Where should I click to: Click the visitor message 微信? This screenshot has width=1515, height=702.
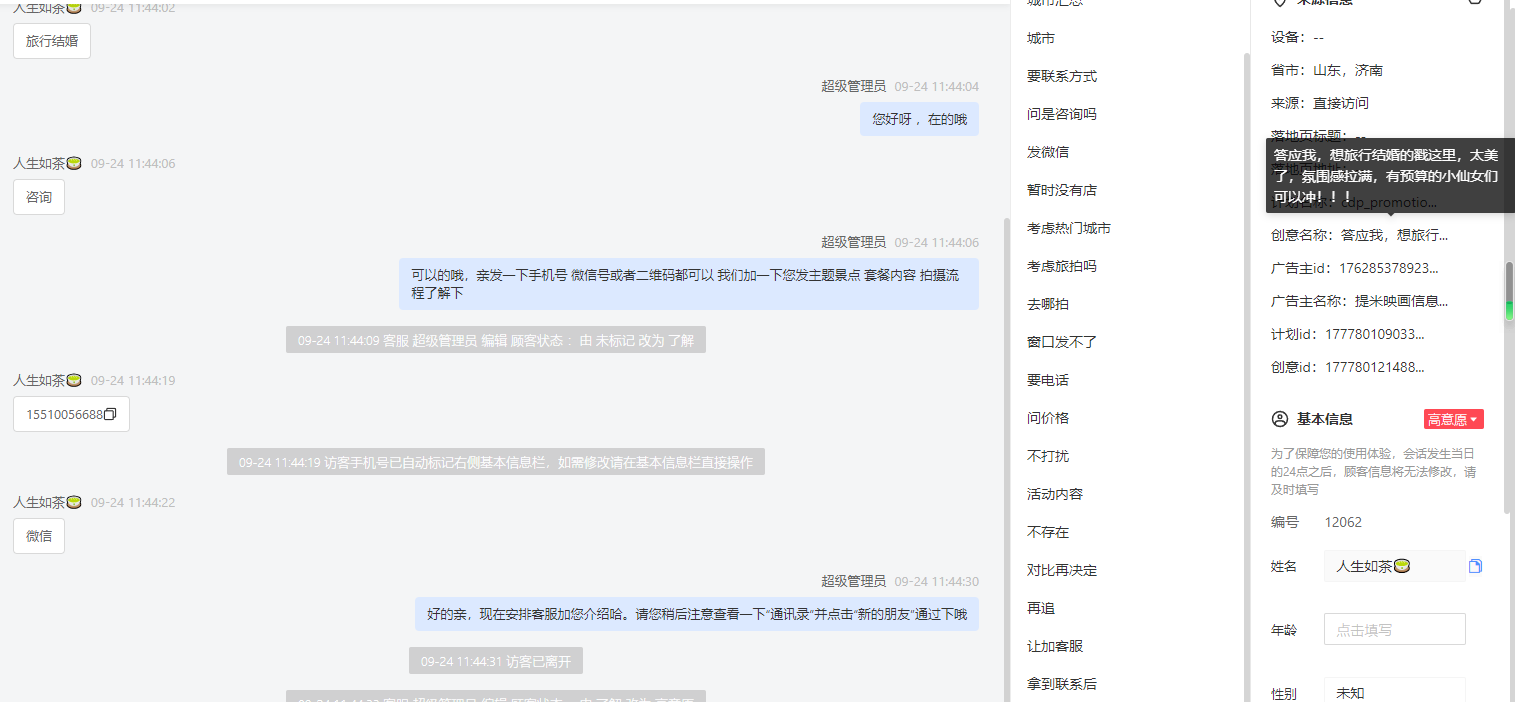pyautogui.click(x=39, y=536)
